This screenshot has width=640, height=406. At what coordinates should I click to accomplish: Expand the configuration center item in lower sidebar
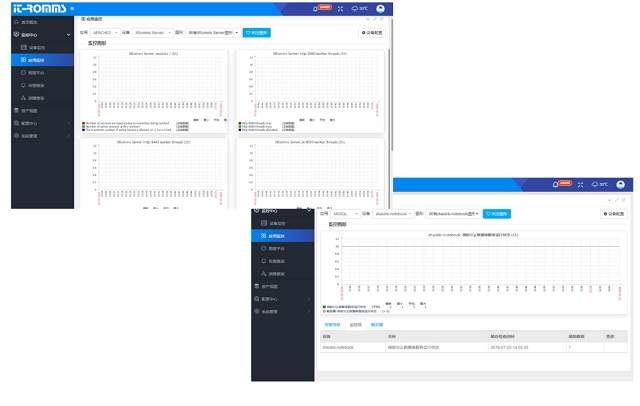(282, 299)
